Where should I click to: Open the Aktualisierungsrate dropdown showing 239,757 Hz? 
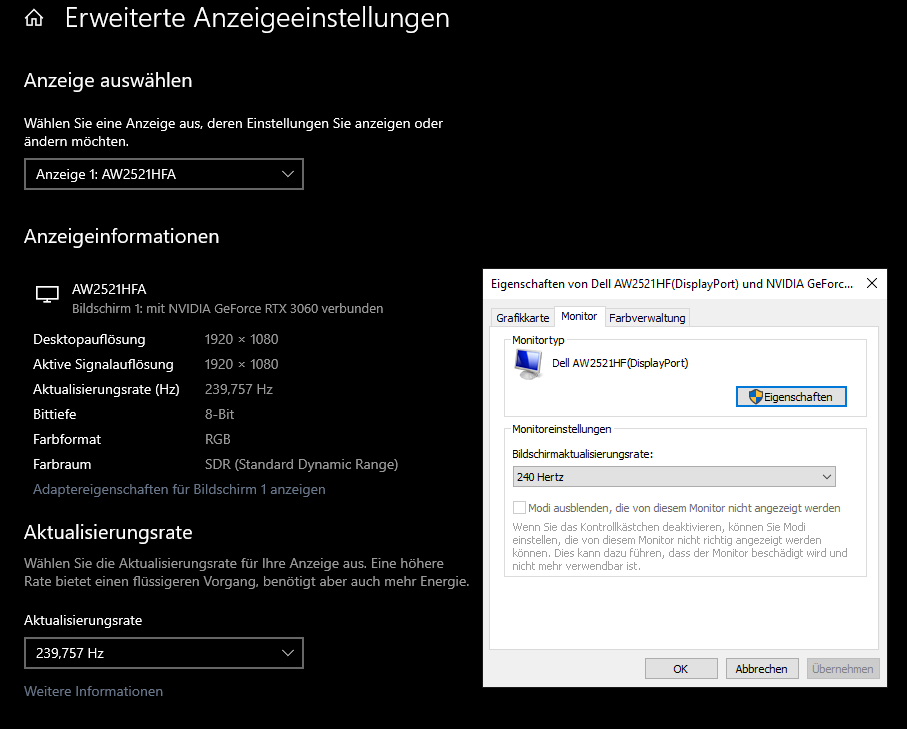pyautogui.click(x=163, y=652)
